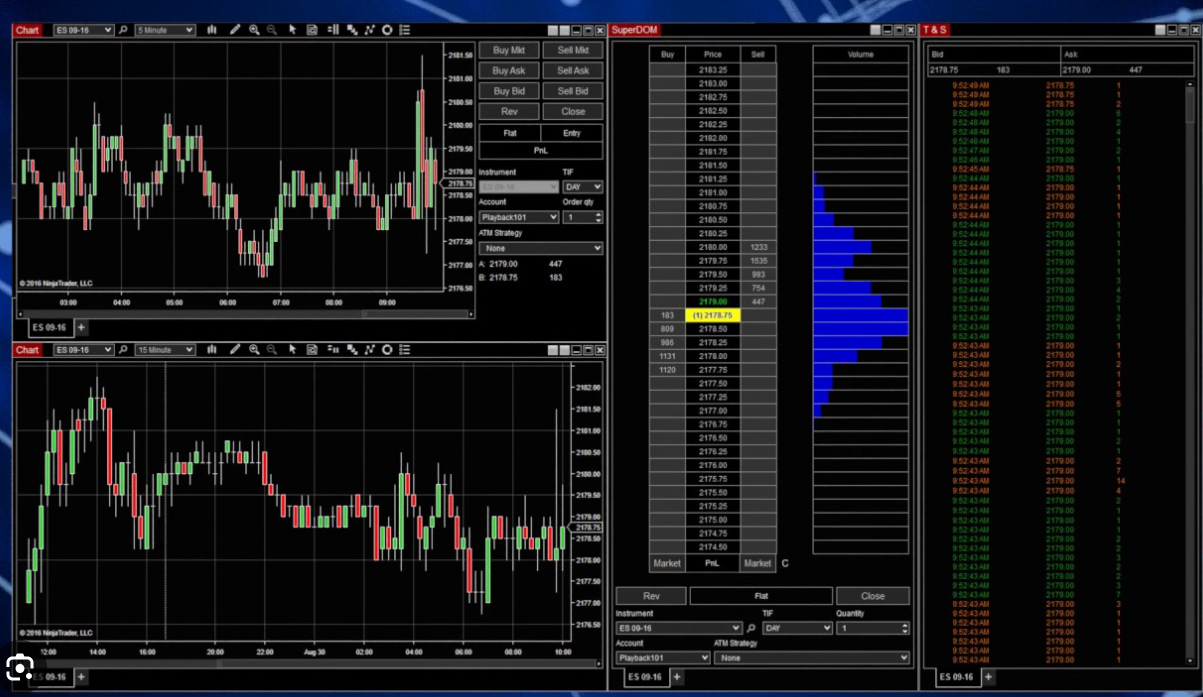This screenshot has width=1203, height=697.
Task: Add new tab under 5 Minute chart
Action: click(82, 327)
